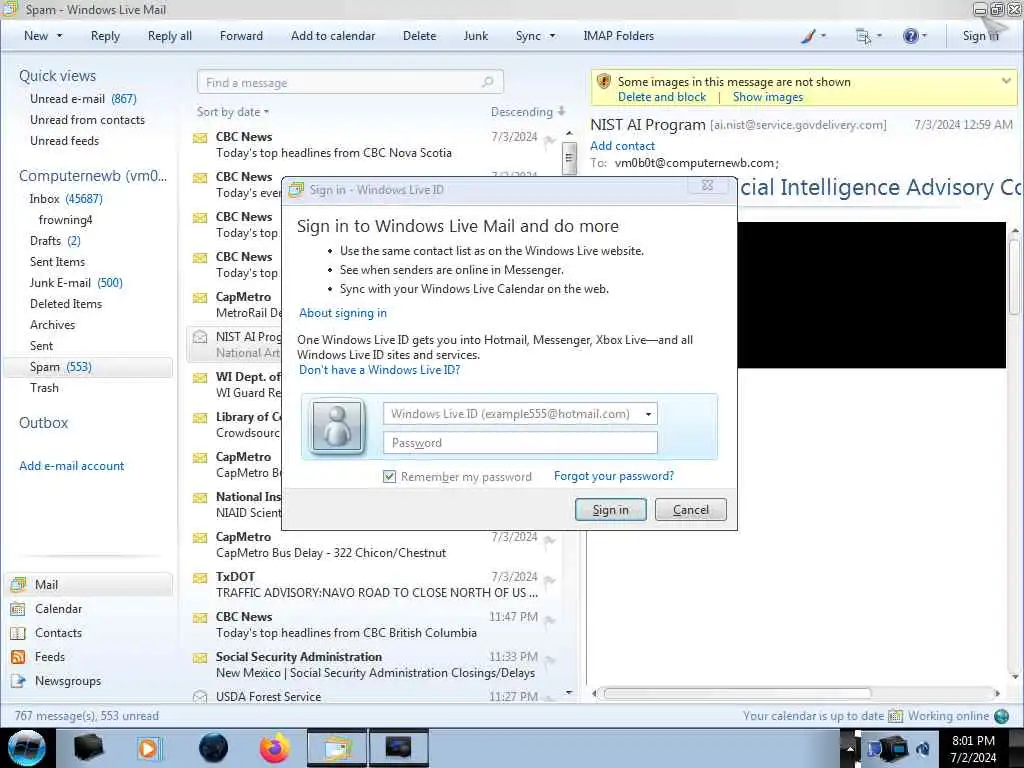Click Forgot your password link
Image resolution: width=1024 pixels, height=768 pixels.
[614, 476]
